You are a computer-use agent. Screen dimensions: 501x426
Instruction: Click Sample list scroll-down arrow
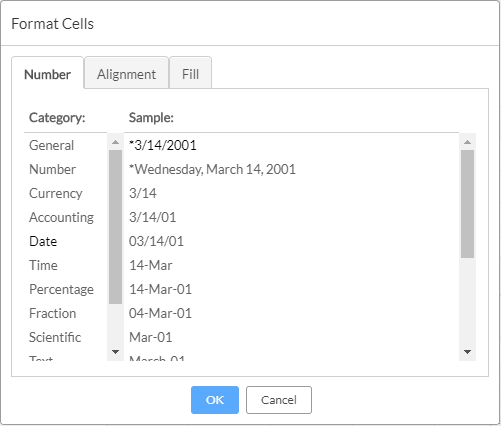(x=467, y=352)
